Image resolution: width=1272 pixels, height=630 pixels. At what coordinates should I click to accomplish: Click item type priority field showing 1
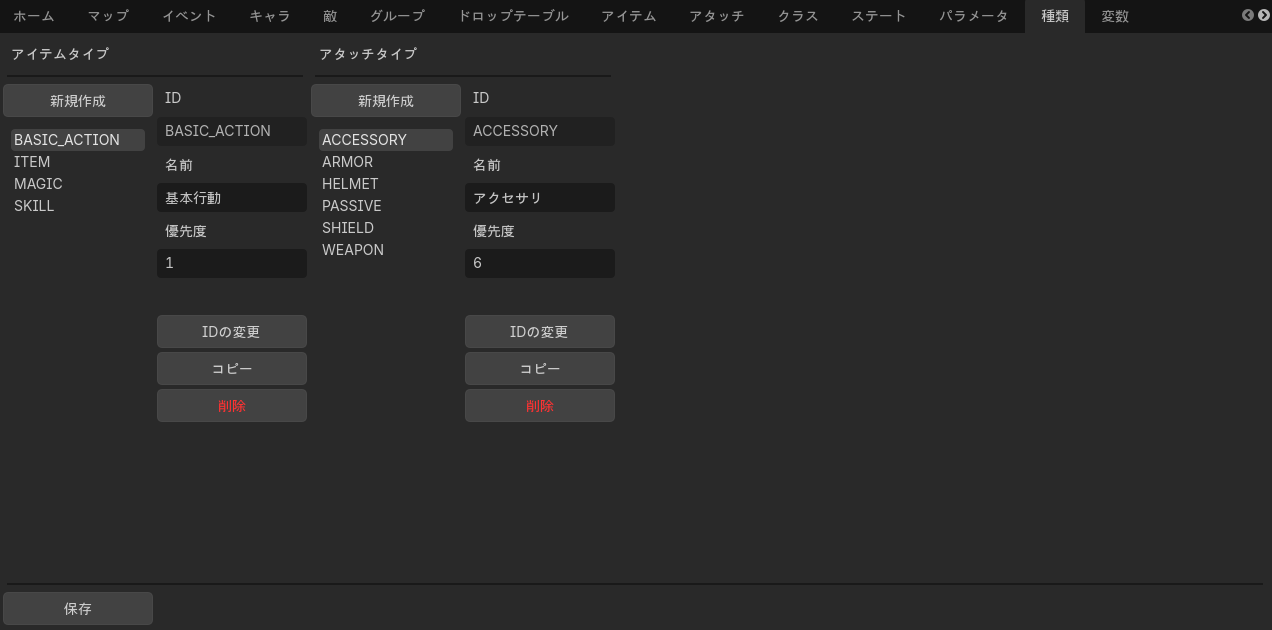pos(232,263)
